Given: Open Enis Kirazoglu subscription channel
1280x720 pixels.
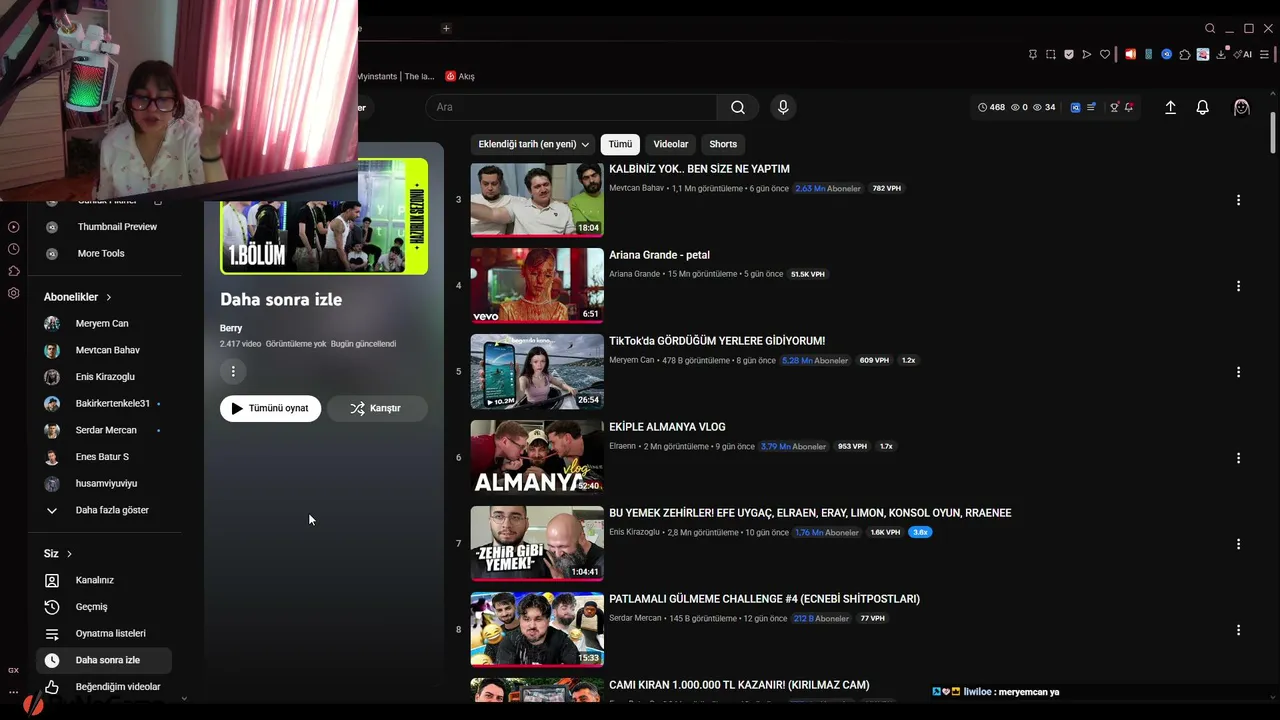Looking at the screenshot, I should coord(104,377).
